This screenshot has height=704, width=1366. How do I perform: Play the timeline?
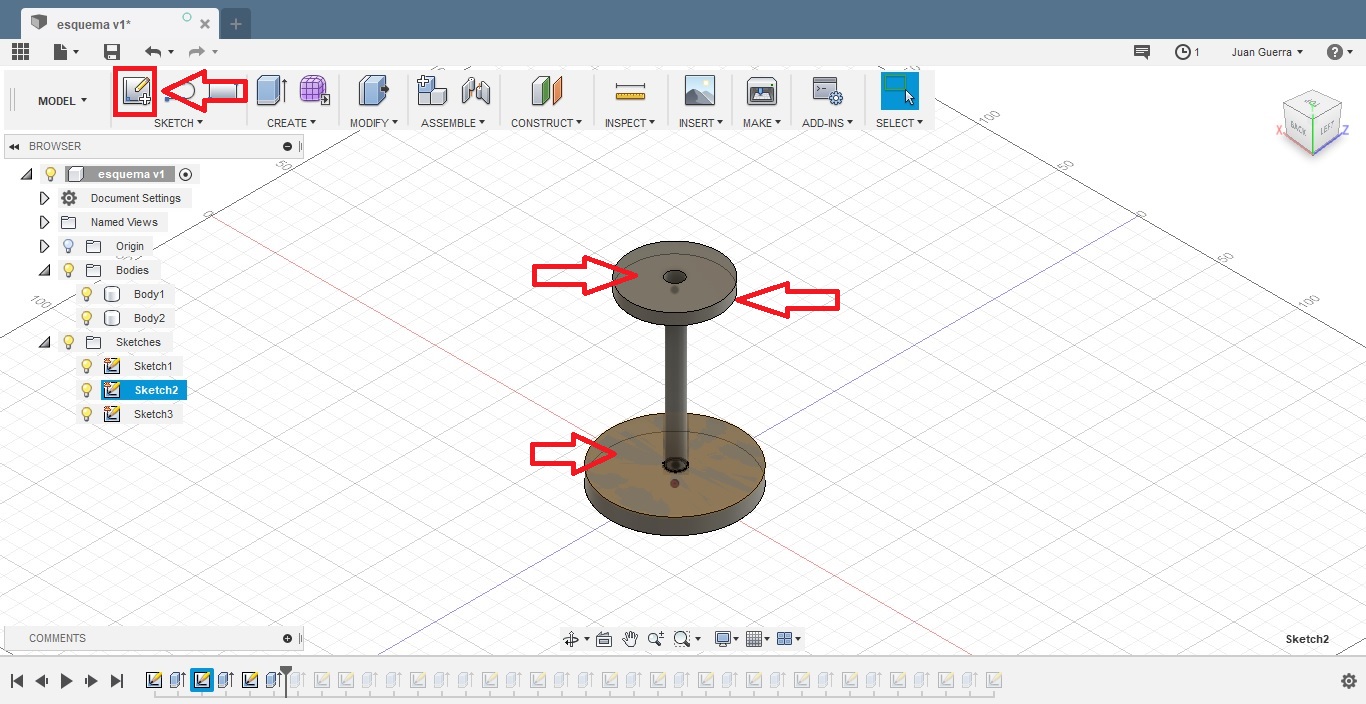tap(67, 681)
